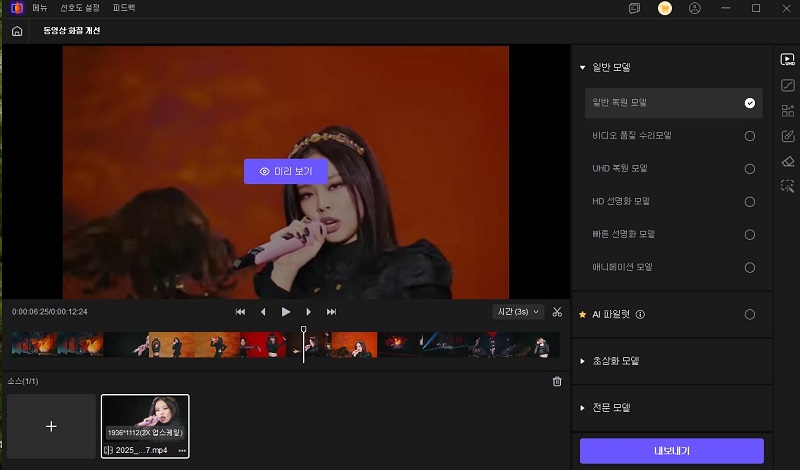This screenshot has width=800, height=470.
Task: Open the eraser sidebar tool
Action: tap(787, 161)
